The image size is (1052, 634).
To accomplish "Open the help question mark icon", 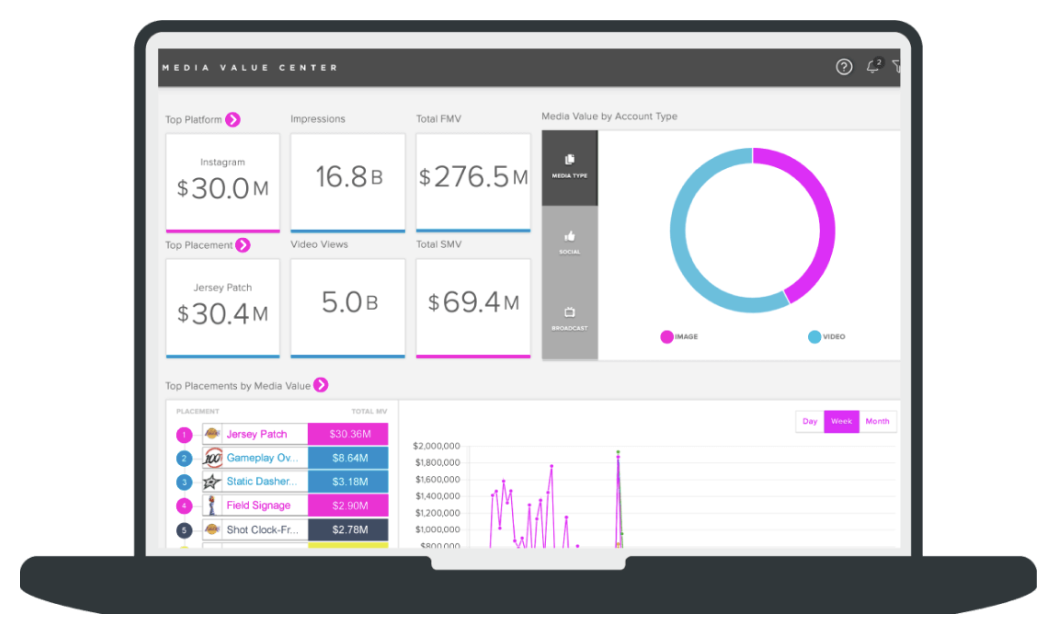I will click(x=843, y=67).
